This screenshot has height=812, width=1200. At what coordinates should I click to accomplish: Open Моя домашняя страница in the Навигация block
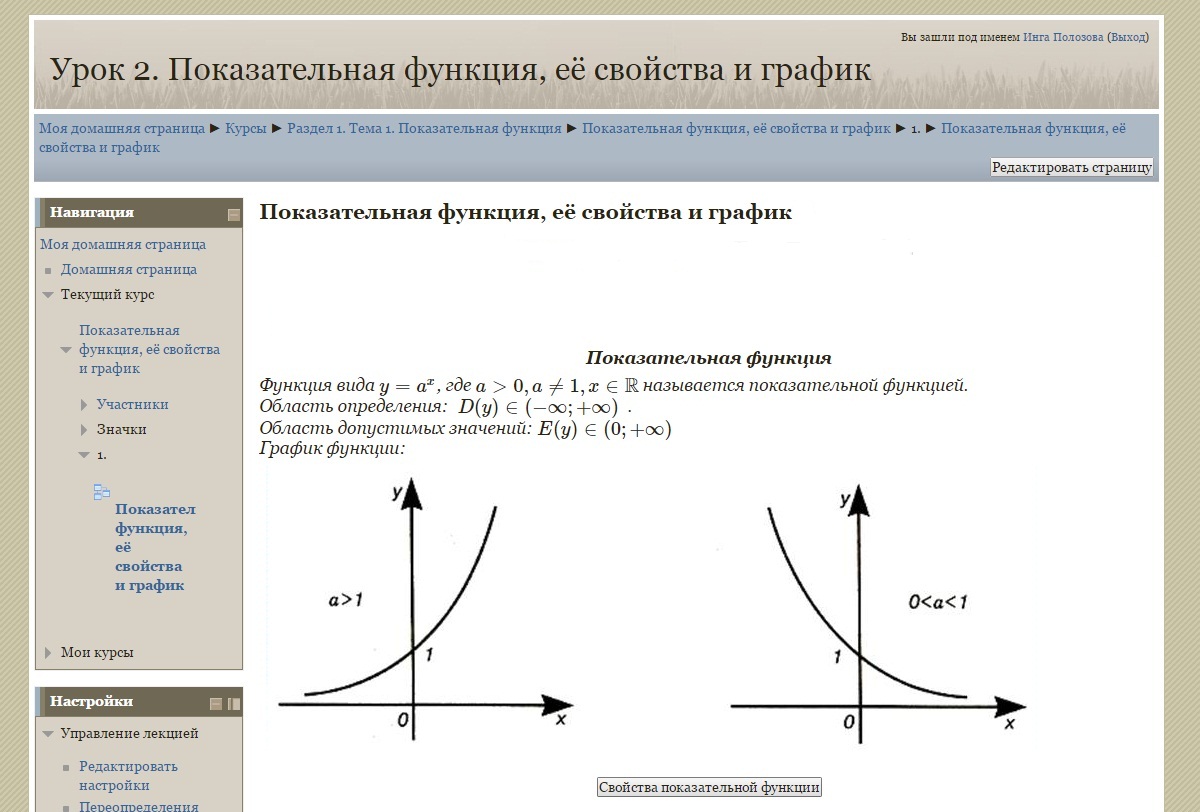pos(123,245)
